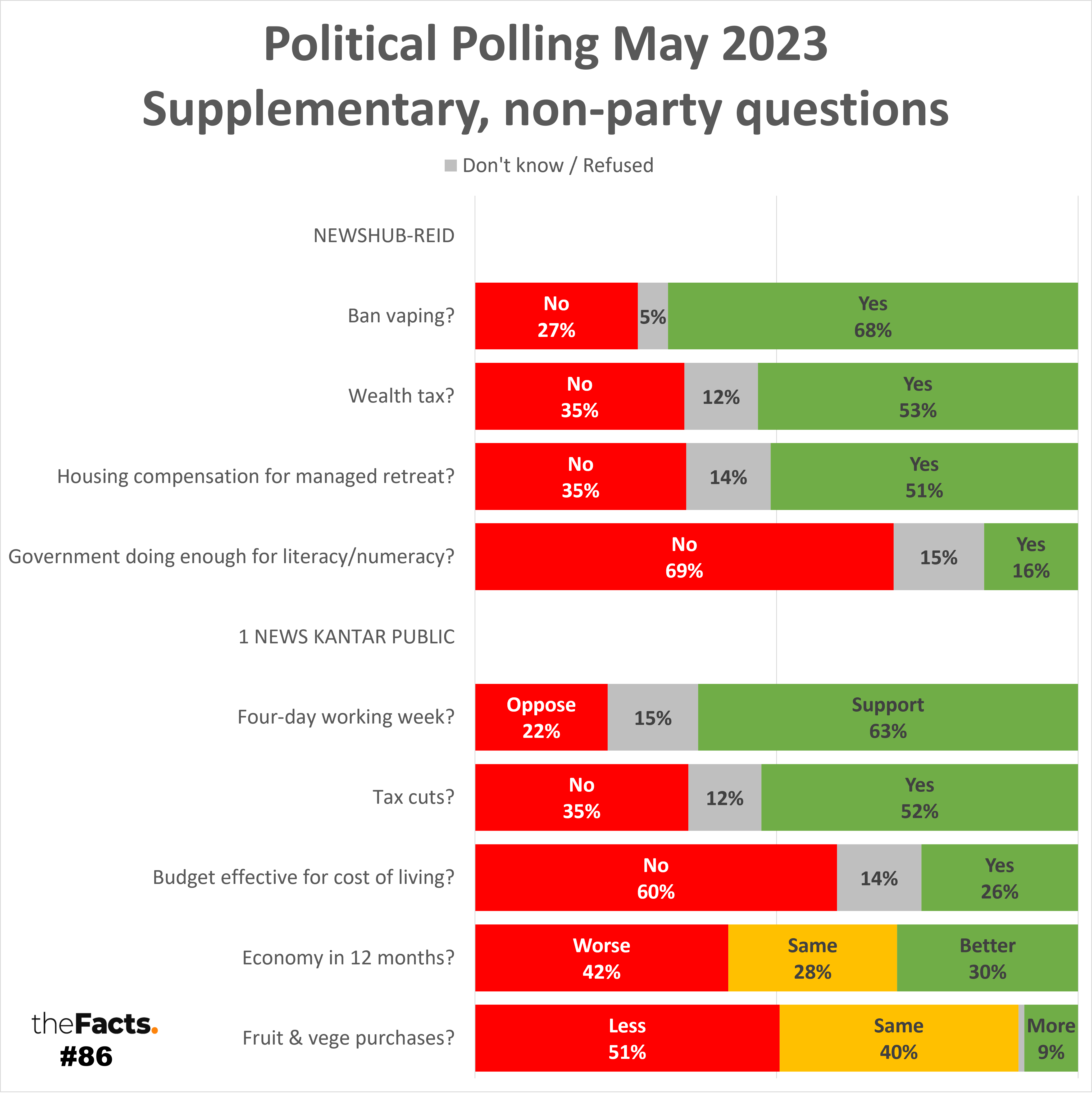Click the NEWSHUB-REID section heading
Screen dimensions: 1092x1093
384,236
